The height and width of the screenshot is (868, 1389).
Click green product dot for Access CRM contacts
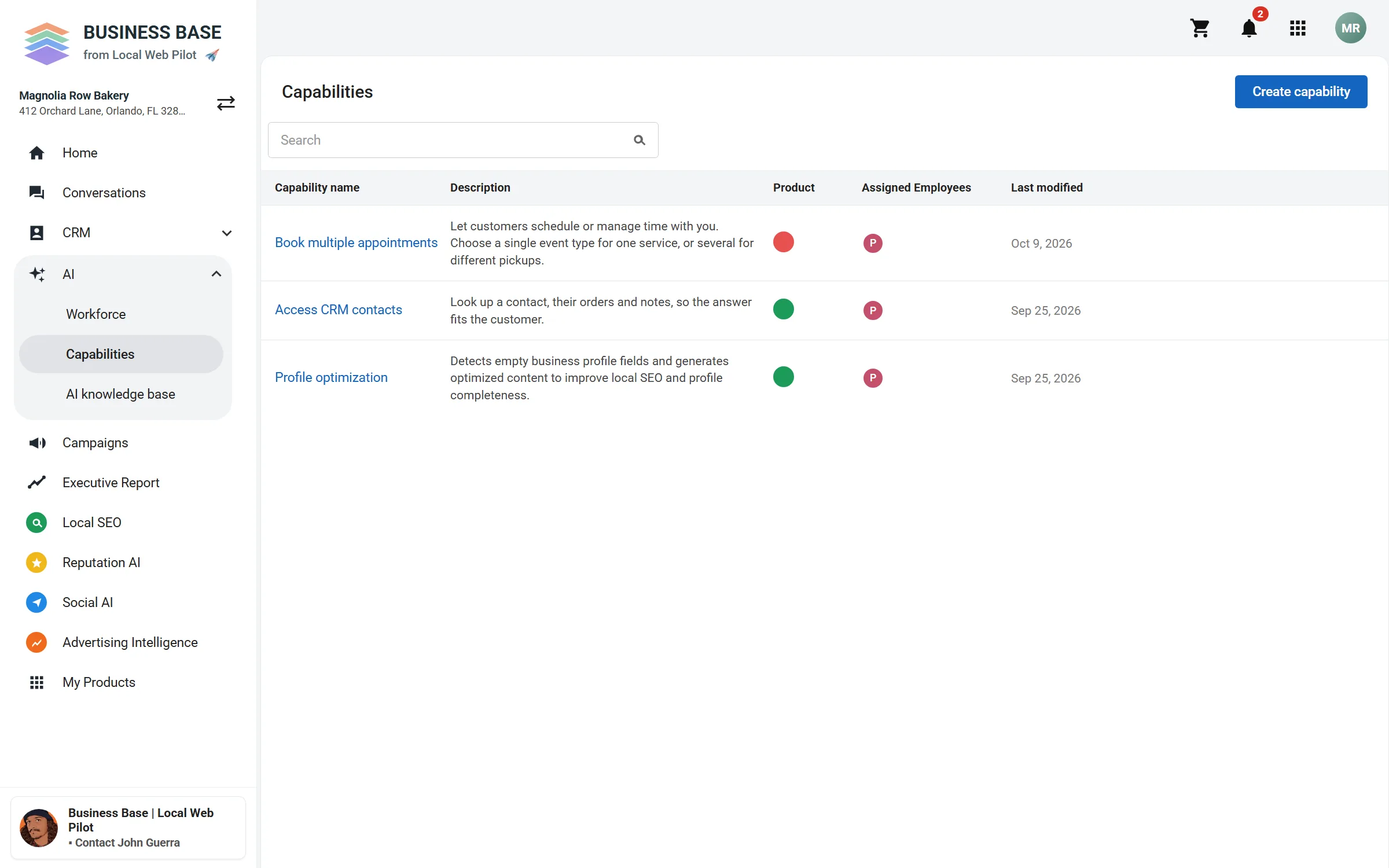click(784, 309)
